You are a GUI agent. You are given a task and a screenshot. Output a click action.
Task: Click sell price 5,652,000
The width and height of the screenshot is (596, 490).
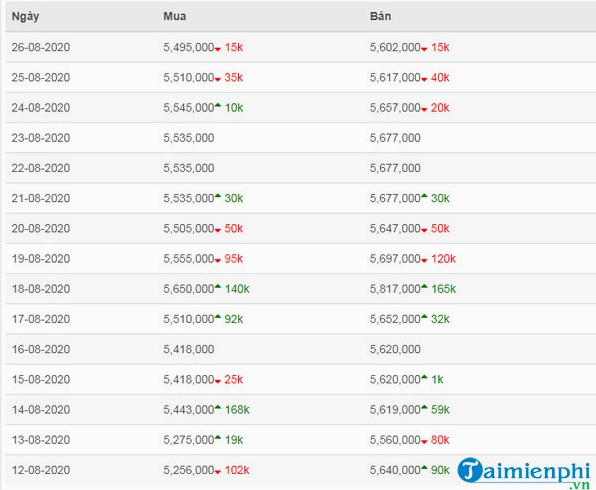(395, 319)
